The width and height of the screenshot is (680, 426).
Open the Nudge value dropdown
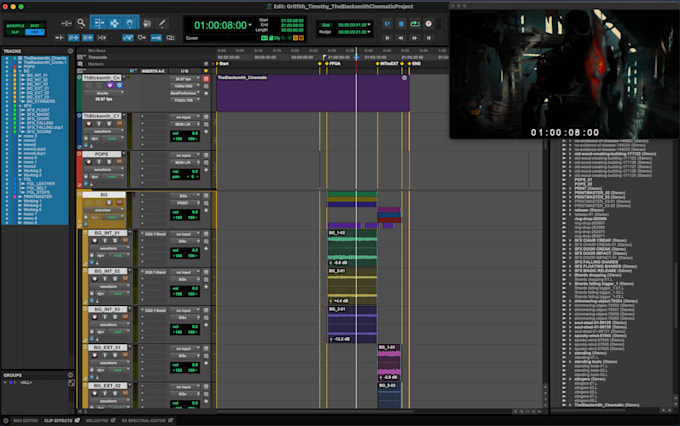369,32
